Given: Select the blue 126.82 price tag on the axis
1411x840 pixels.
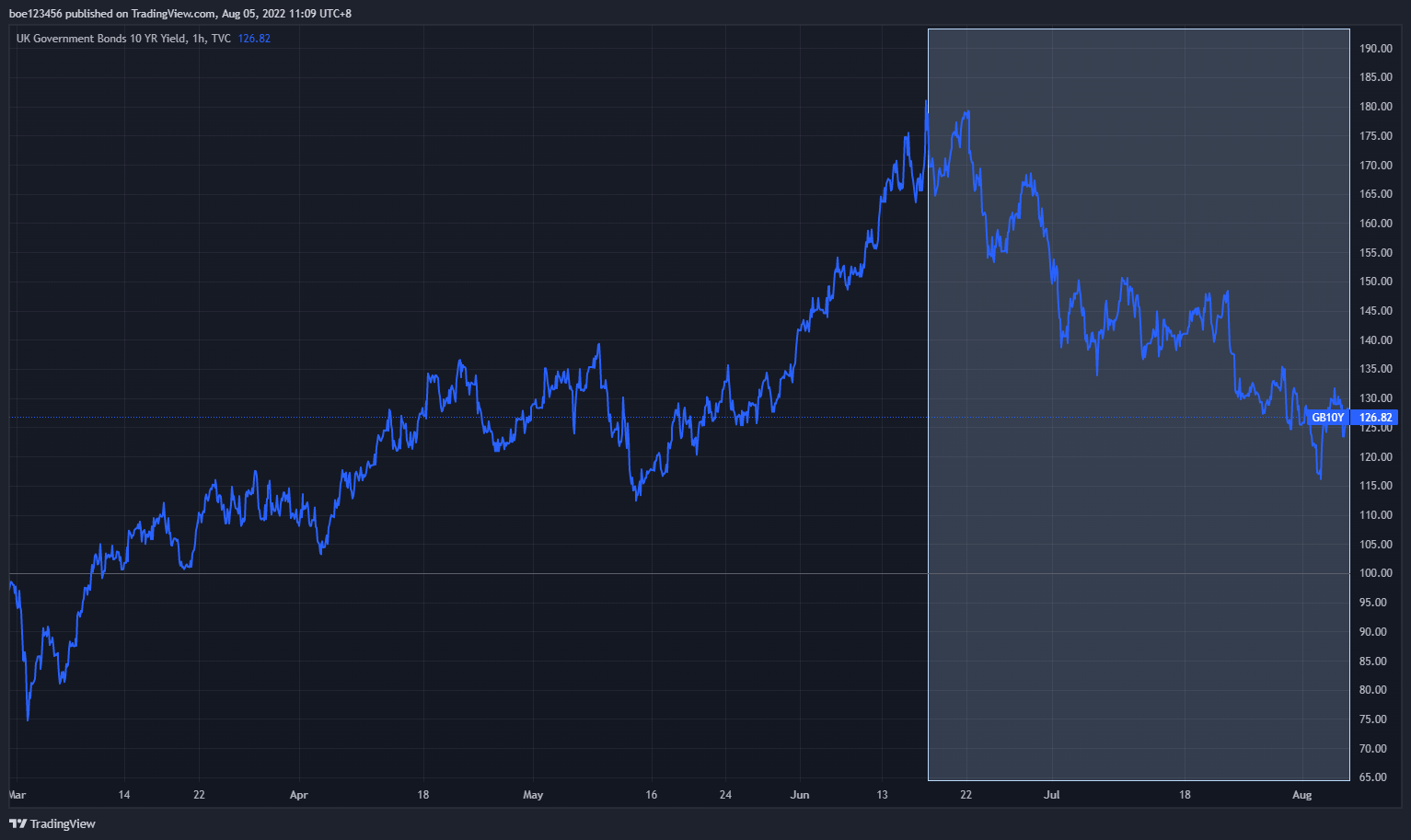Looking at the screenshot, I should pyautogui.click(x=1375, y=418).
